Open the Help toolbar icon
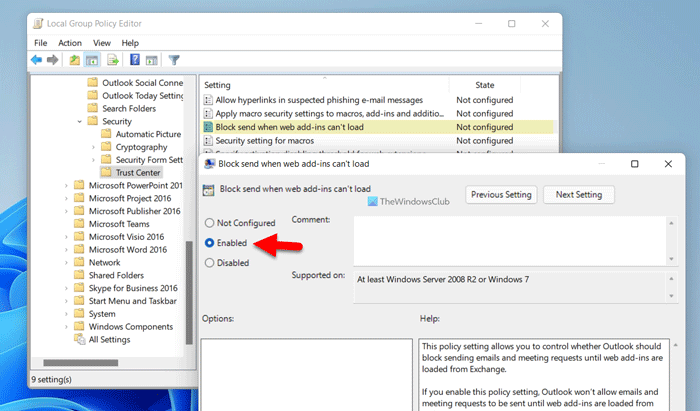Viewport: 700px width, 411px height. [x=134, y=59]
